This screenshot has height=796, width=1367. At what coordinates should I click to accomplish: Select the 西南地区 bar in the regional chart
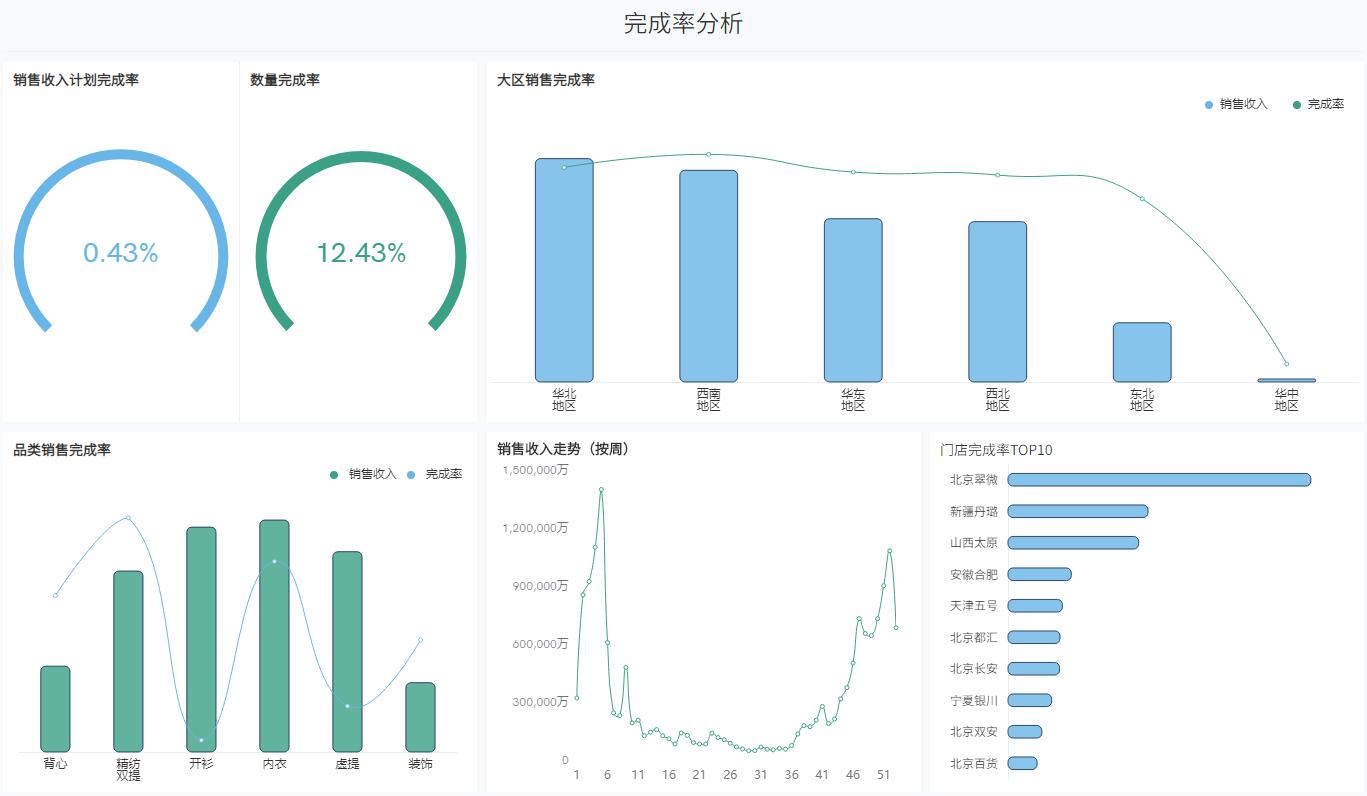pos(708,275)
